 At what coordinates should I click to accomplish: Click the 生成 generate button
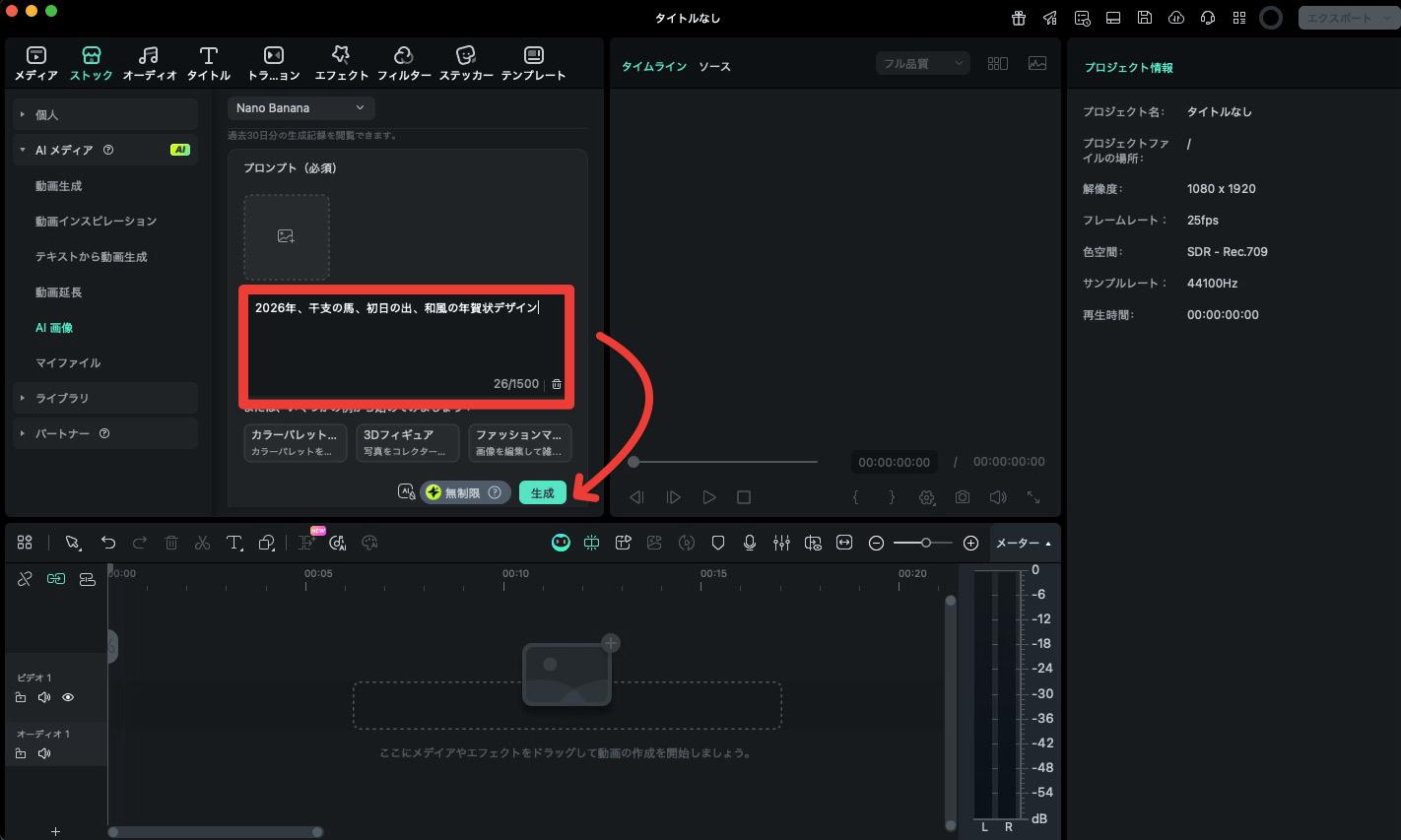pyautogui.click(x=542, y=493)
